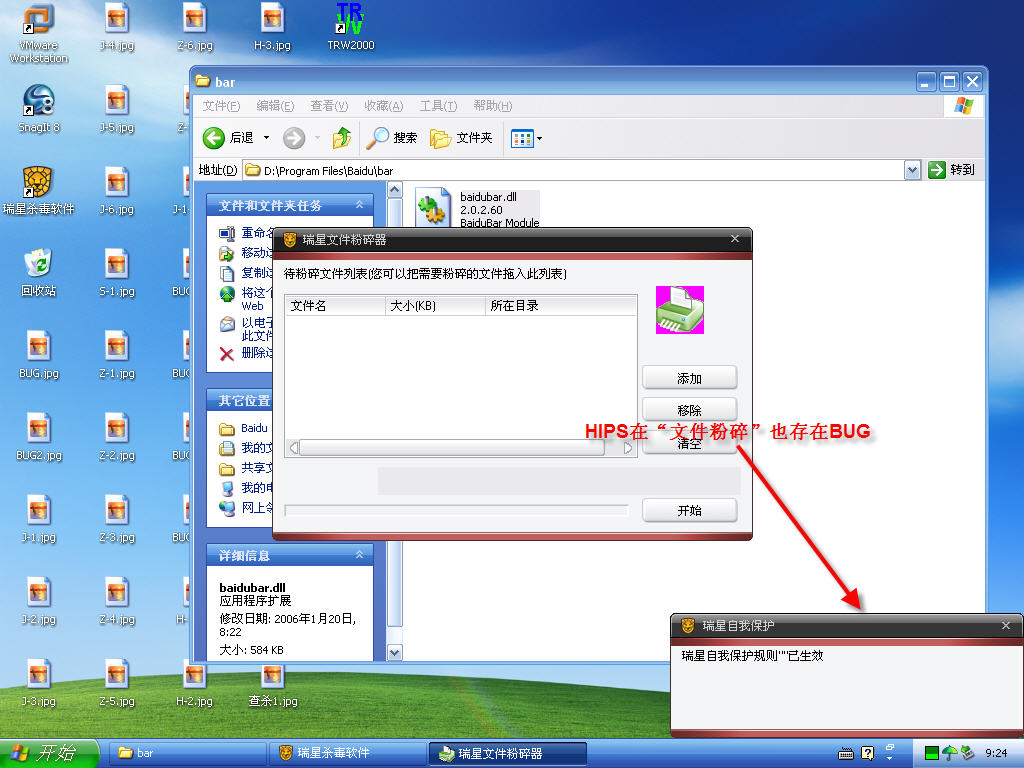Viewport: 1024px width, 768px height.
Task: Click the horizontal scrollbar in shred file list
Action: (461, 448)
